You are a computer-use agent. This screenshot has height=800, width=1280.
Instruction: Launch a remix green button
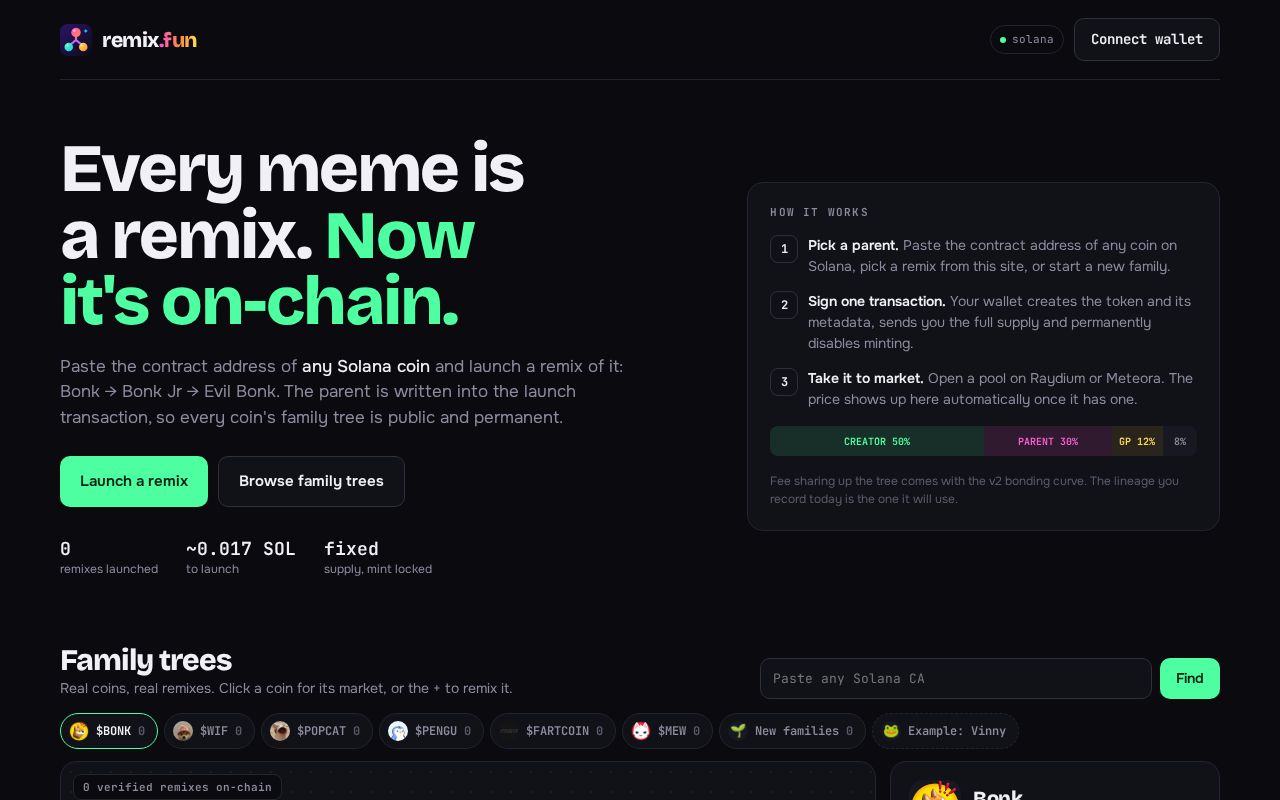click(134, 481)
